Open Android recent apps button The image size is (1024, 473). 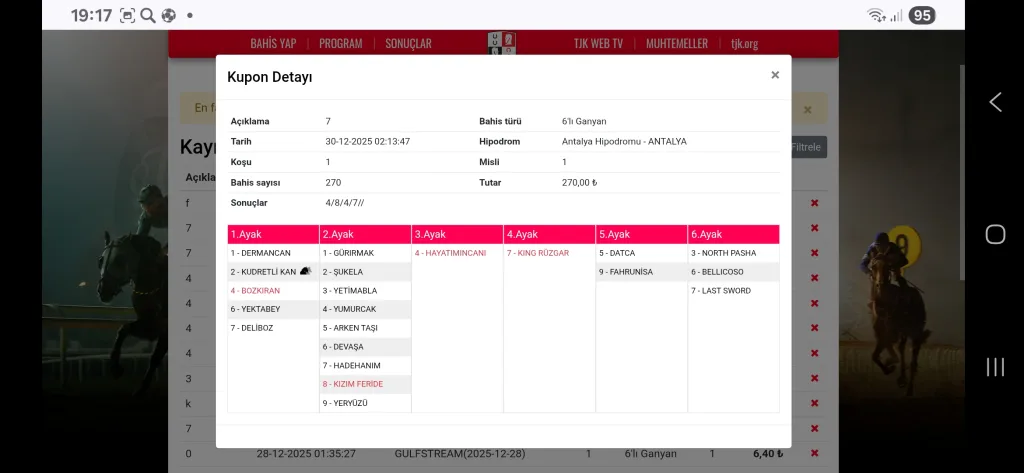(995, 366)
